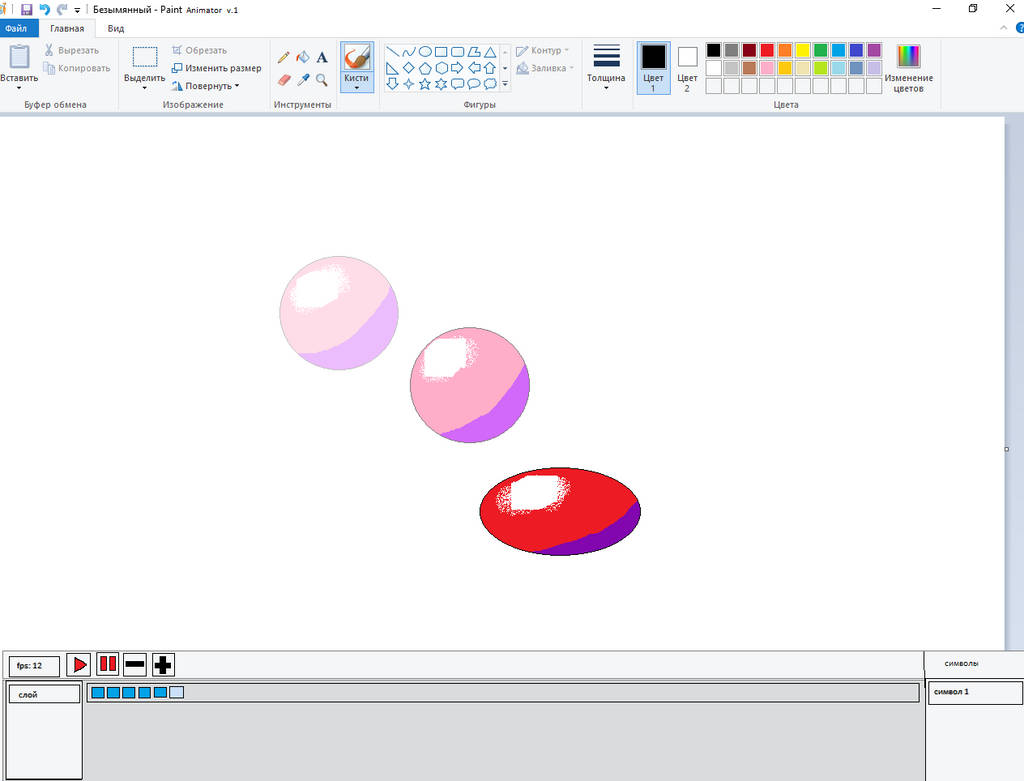Select the Eraser tool
Image resolution: width=1024 pixels, height=781 pixels.
click(283, 80)
